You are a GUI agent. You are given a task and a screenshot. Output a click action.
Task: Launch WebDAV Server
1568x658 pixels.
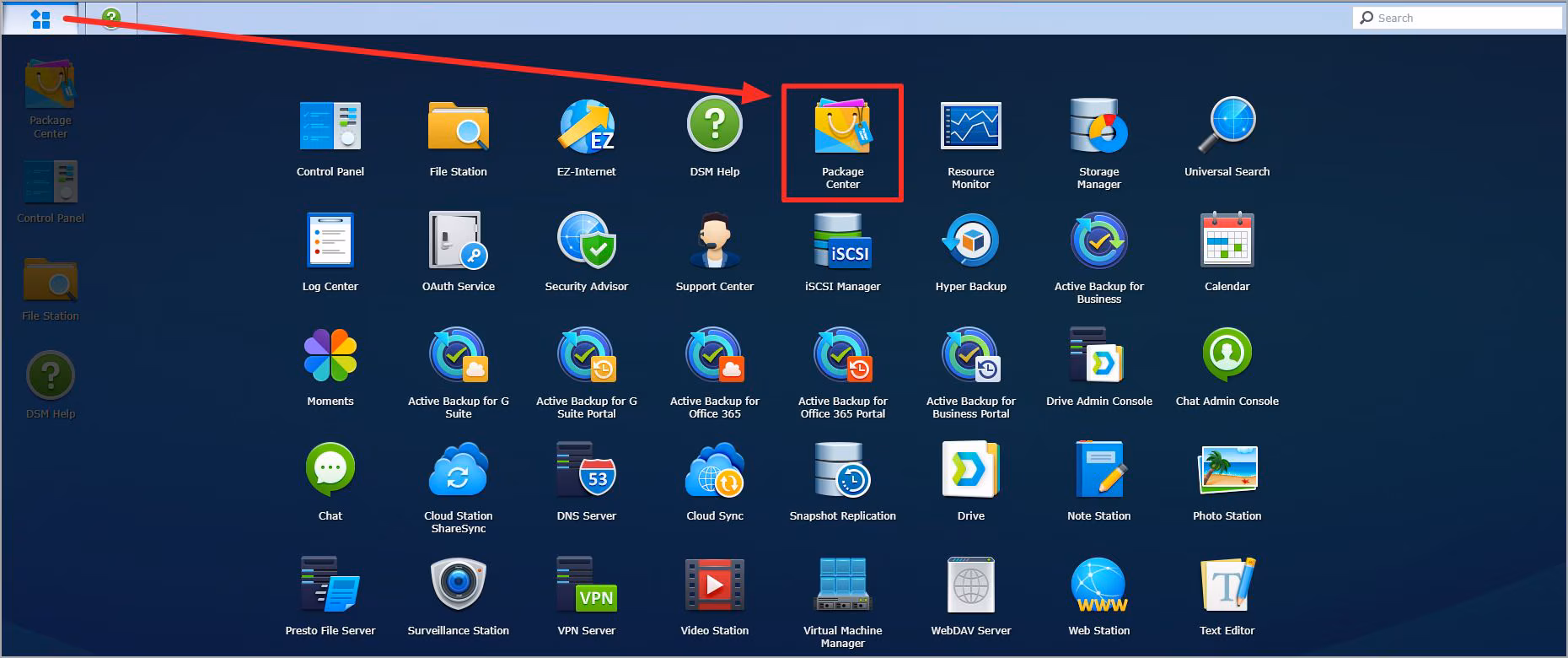(971, 596)
